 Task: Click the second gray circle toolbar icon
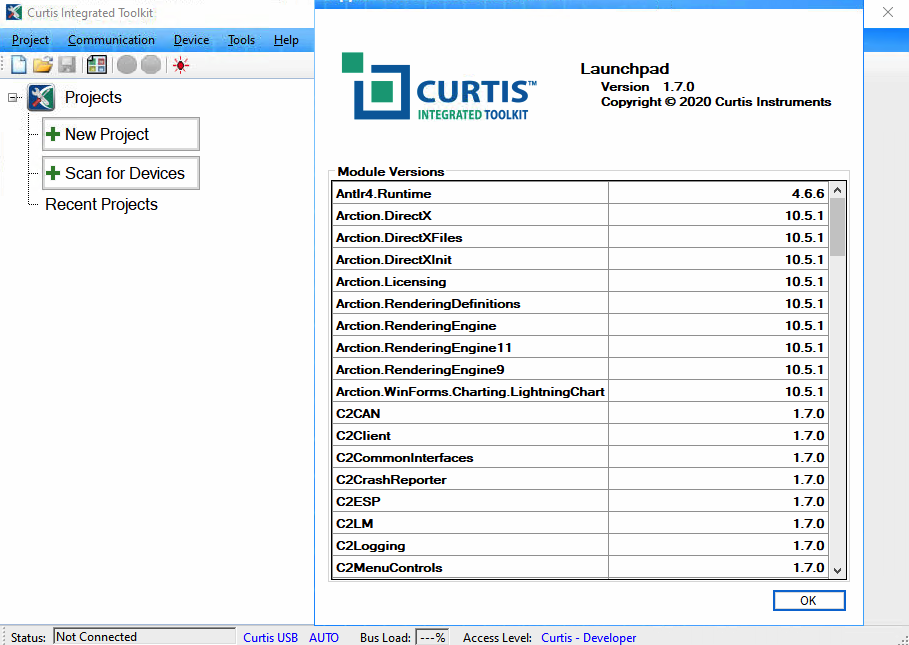click(x=151, y=65)
